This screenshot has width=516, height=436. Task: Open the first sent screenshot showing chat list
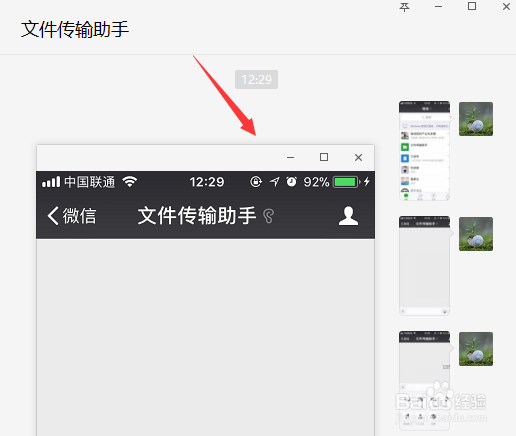(424, 150)
